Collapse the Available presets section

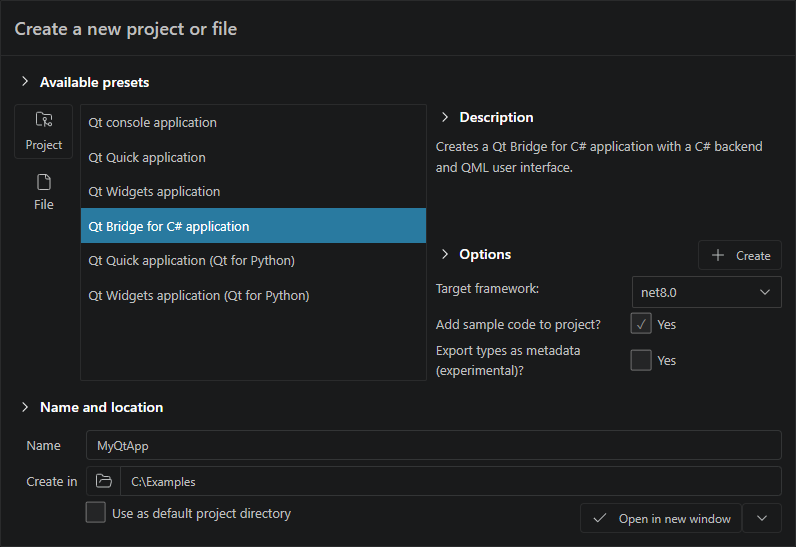tap(25, 82)
